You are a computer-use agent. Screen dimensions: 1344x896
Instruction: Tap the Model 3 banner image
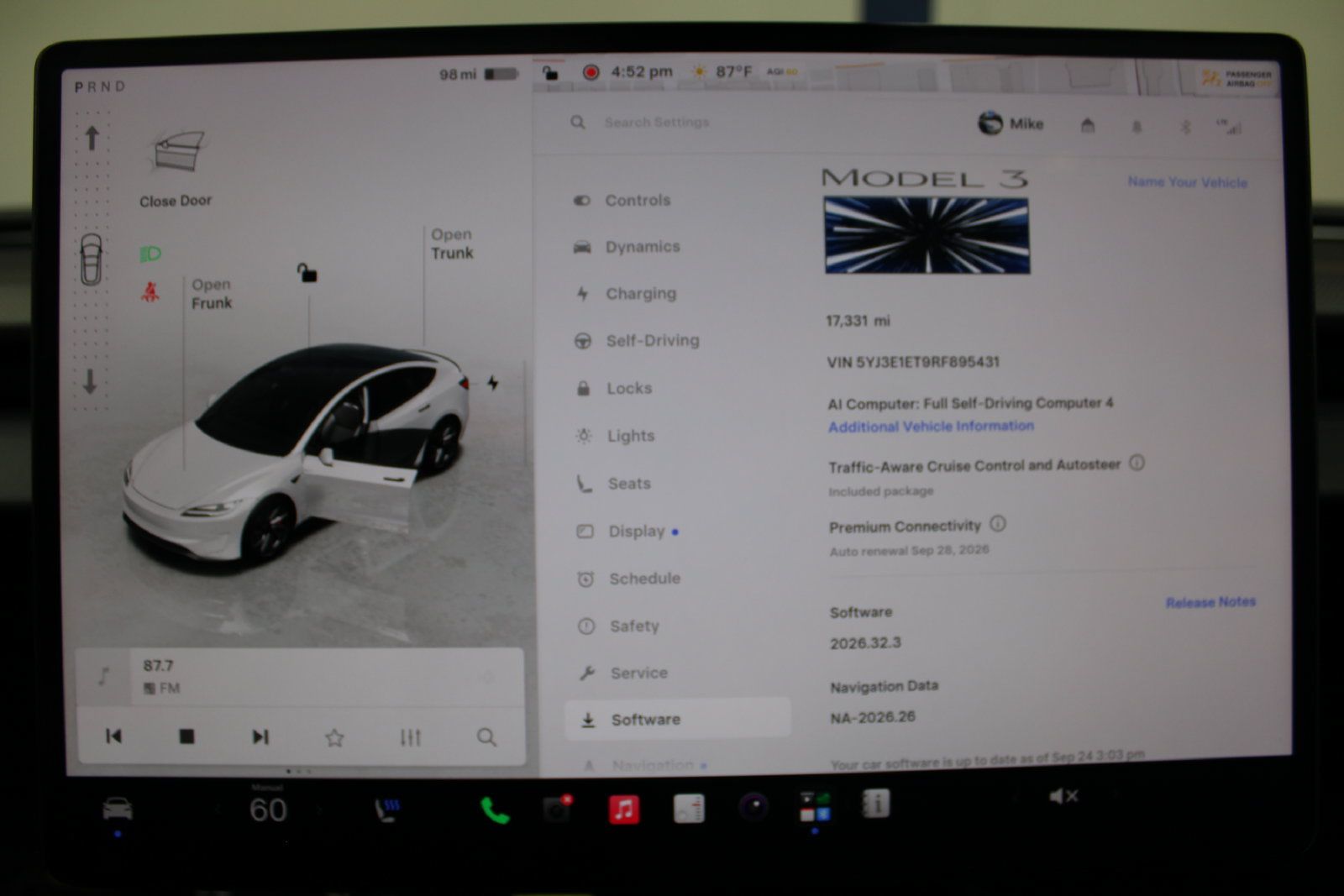pyautogui.click(x=927, y=235)
